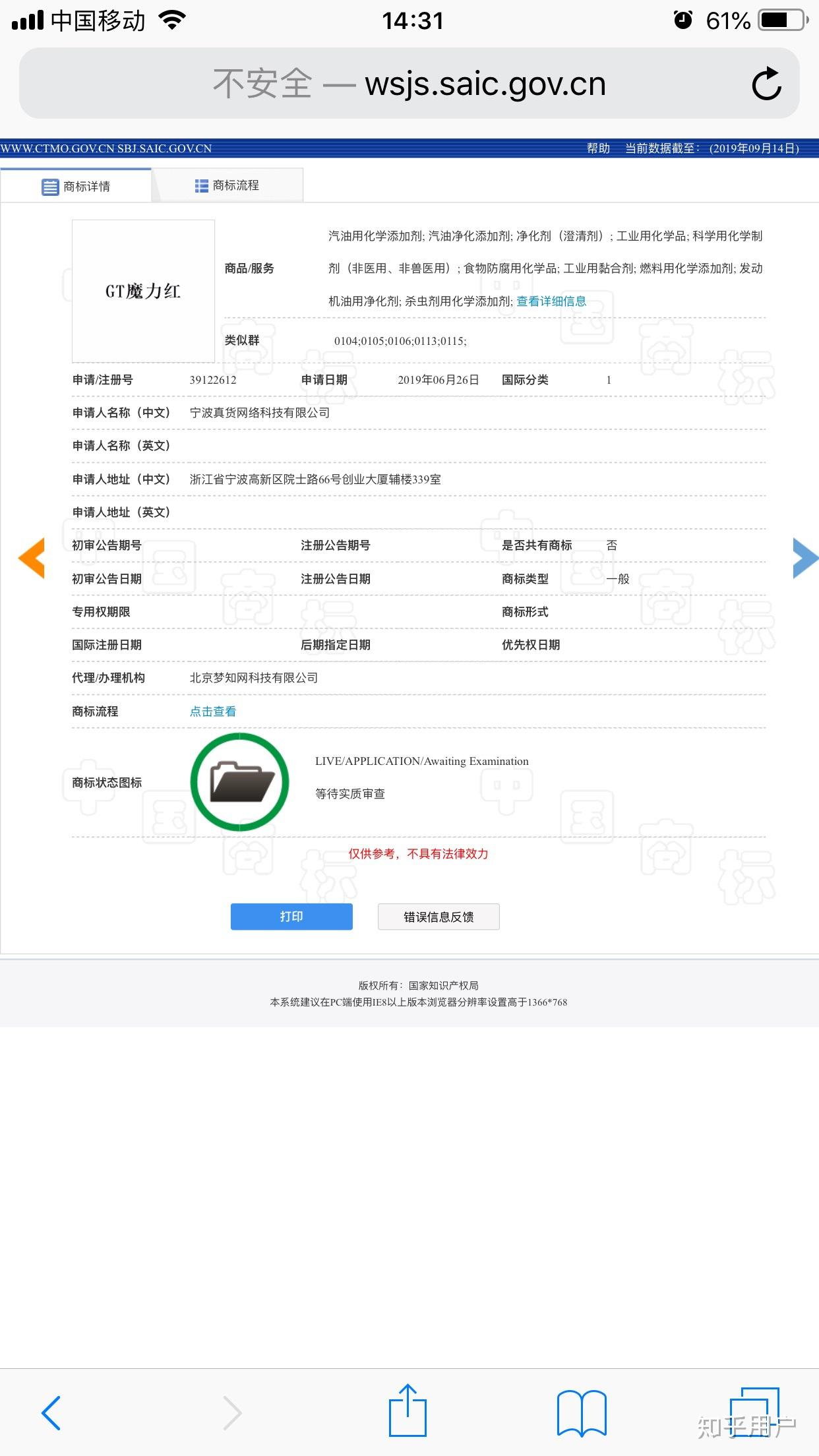
Task: Tap the registration number 39122612
Action: pyautogui.click(x=213, y=380)
